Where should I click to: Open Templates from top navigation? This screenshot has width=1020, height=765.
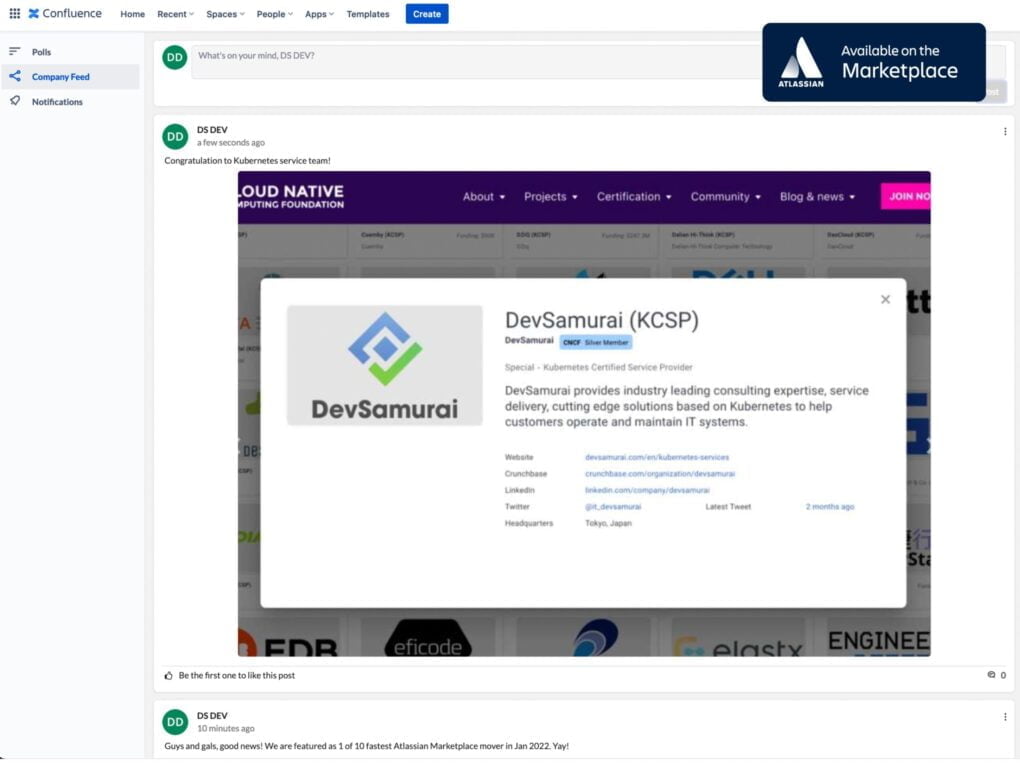click(368, 14)
